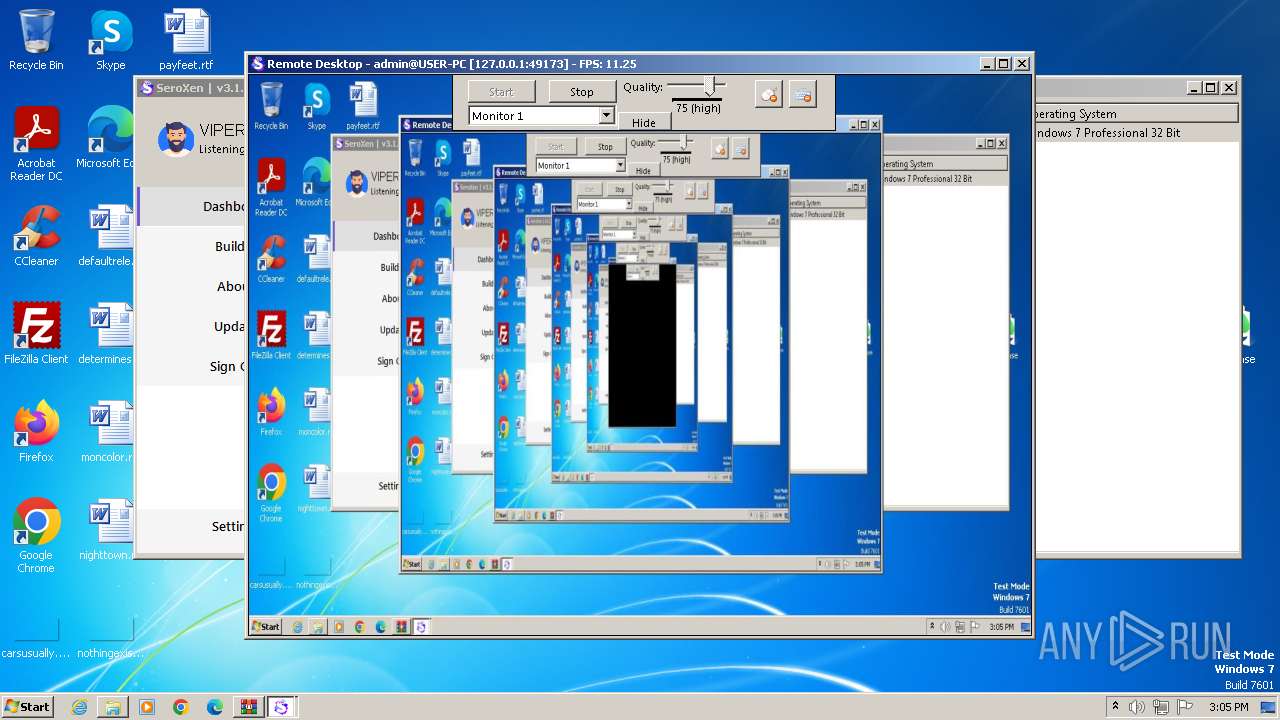Select the nighttown document on desktop

pyautogui.click(x=107, y=530)
